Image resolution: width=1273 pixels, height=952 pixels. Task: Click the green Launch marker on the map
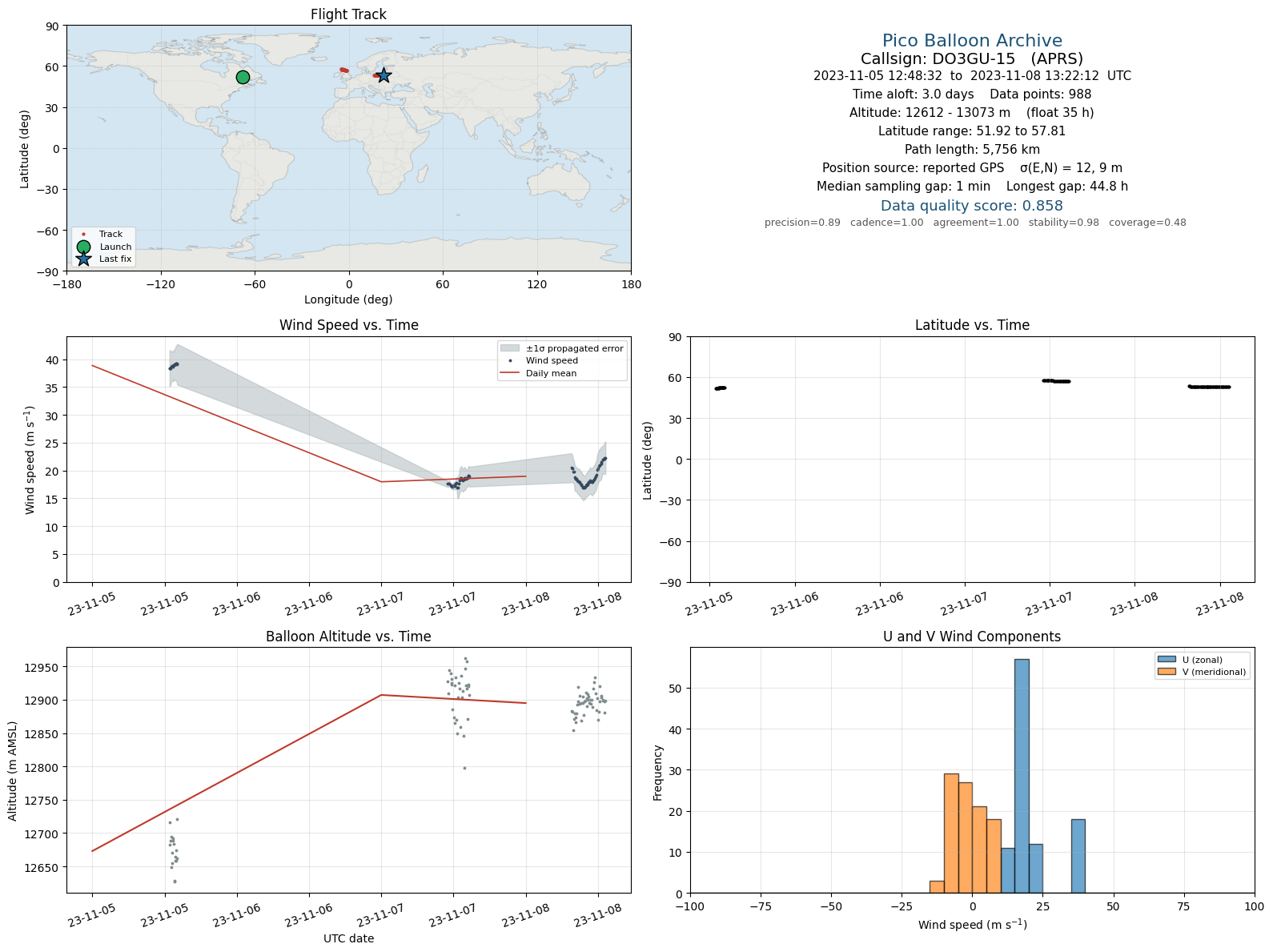pyautogui.click(x=243, y=77)
